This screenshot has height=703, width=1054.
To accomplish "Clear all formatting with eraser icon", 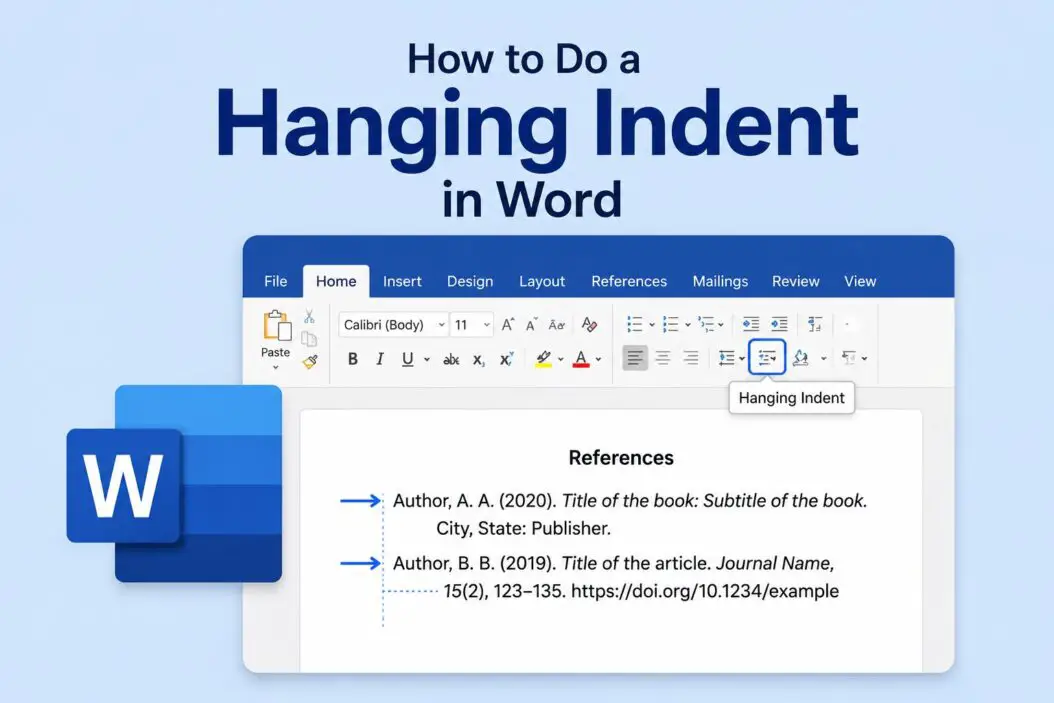I will click(x=590, y=325).
